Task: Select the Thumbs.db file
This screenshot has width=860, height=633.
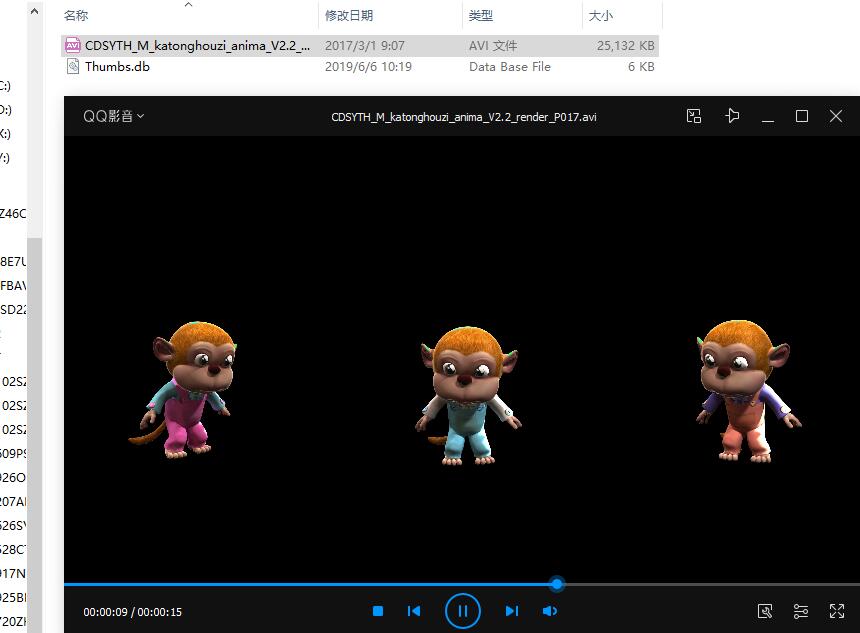Action: pos(117,67)
